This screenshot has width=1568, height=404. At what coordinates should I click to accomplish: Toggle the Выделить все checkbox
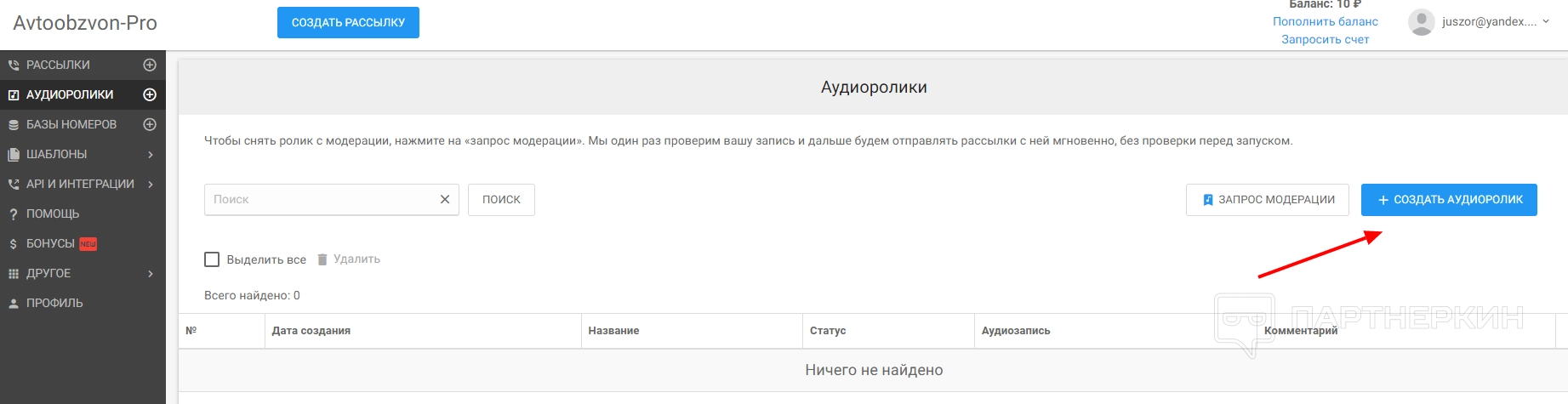coord(212,259)
